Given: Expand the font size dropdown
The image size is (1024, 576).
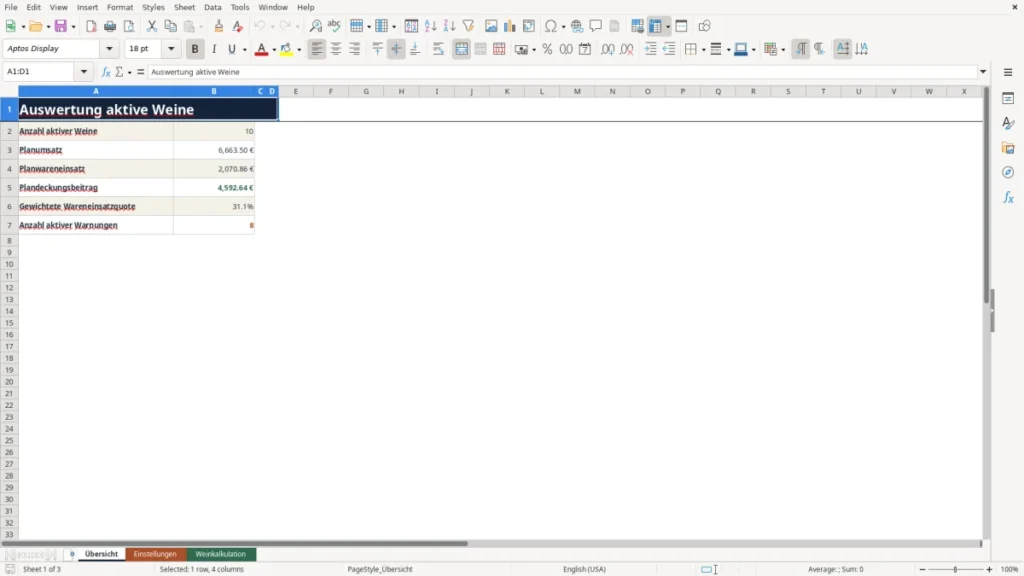Looking at the screenshot, I should [171, 49].
